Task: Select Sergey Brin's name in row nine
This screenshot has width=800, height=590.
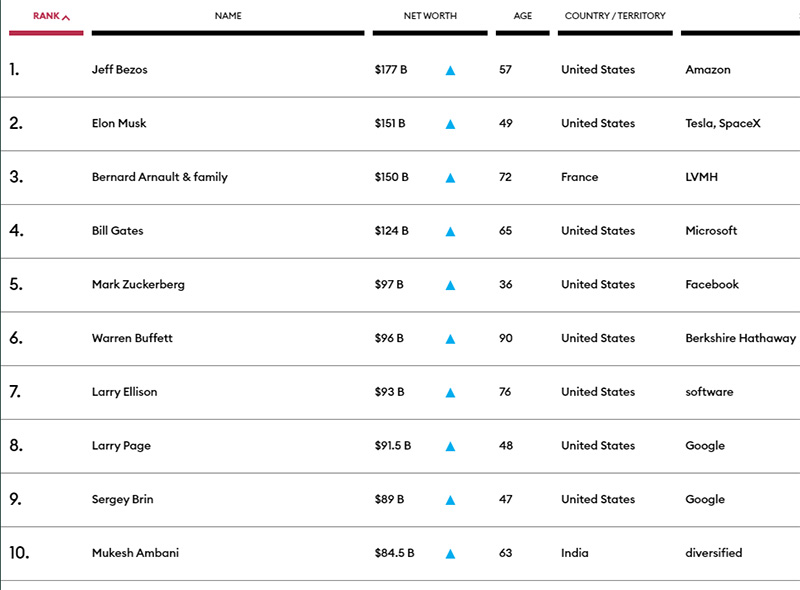Action: click(123, 500)
